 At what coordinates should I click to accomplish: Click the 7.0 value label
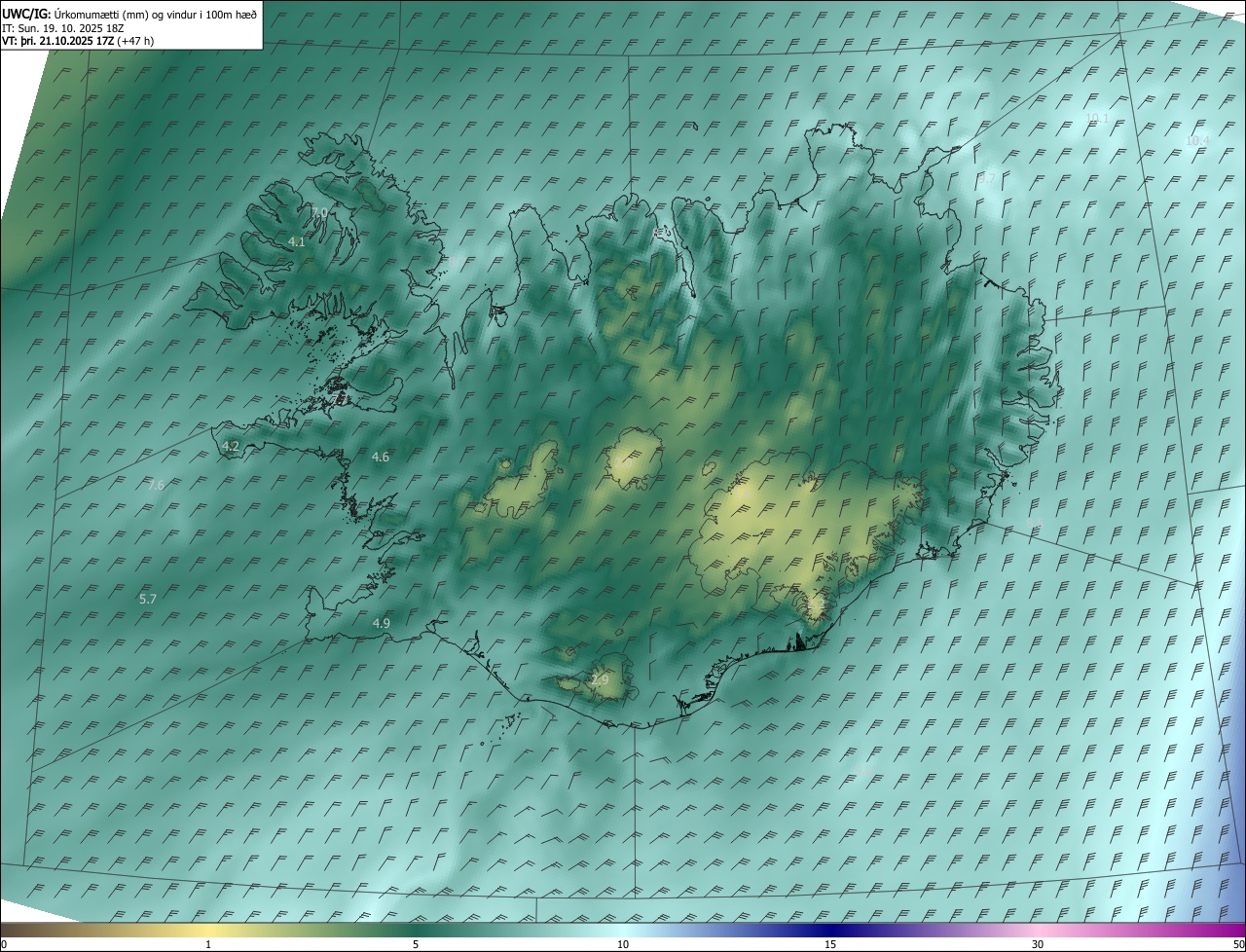(318, 212)
